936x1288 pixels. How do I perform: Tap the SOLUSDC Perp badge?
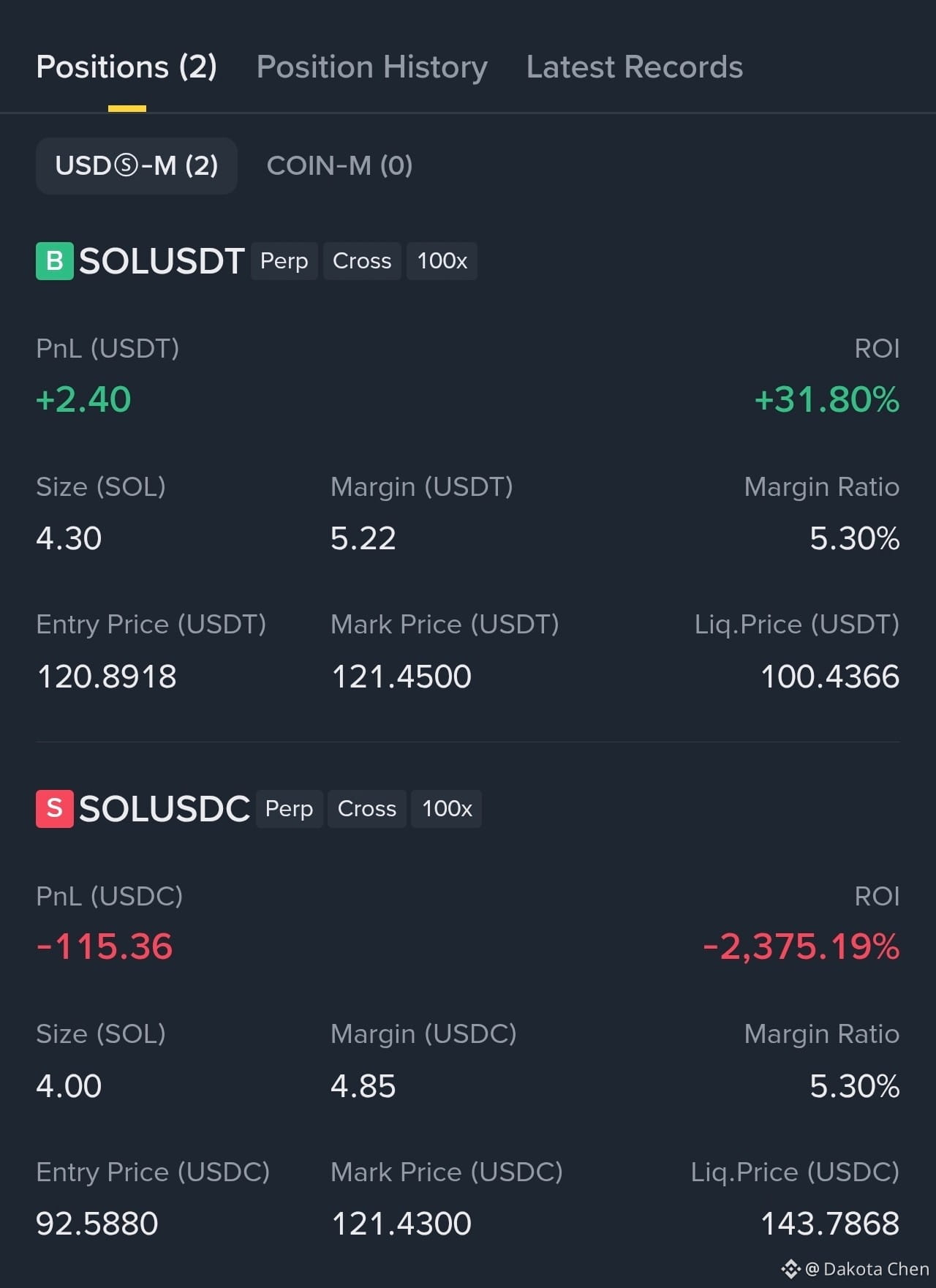point(289,809)
